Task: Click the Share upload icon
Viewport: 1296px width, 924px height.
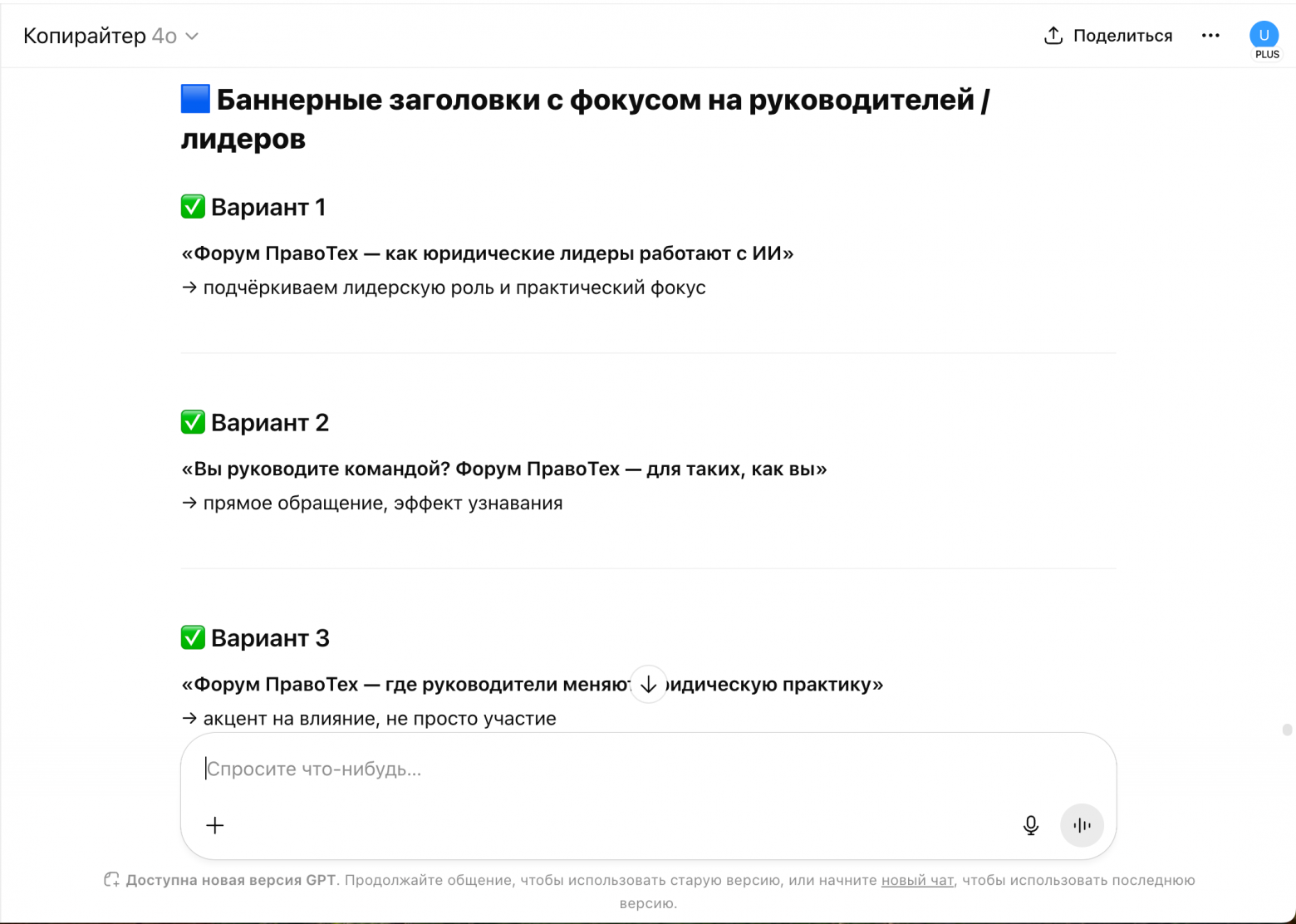Action: pos(1053,36)
